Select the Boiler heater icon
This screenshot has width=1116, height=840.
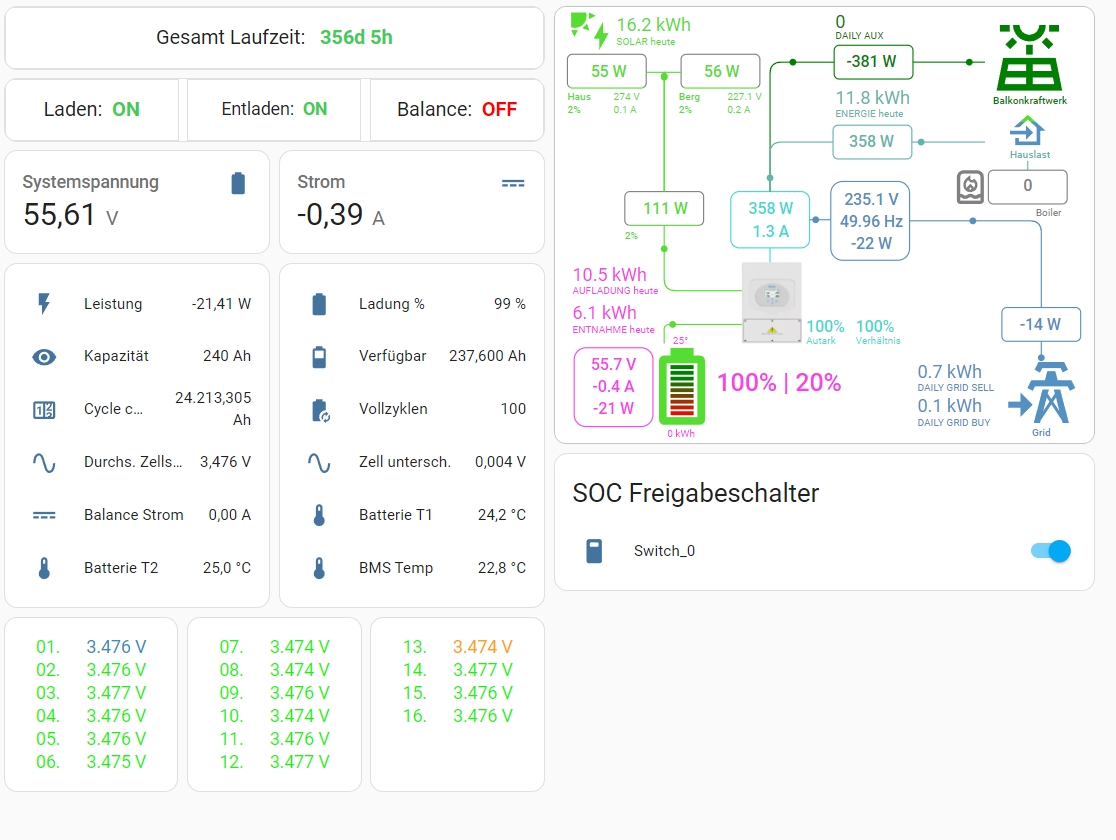[x=969, y=186]
